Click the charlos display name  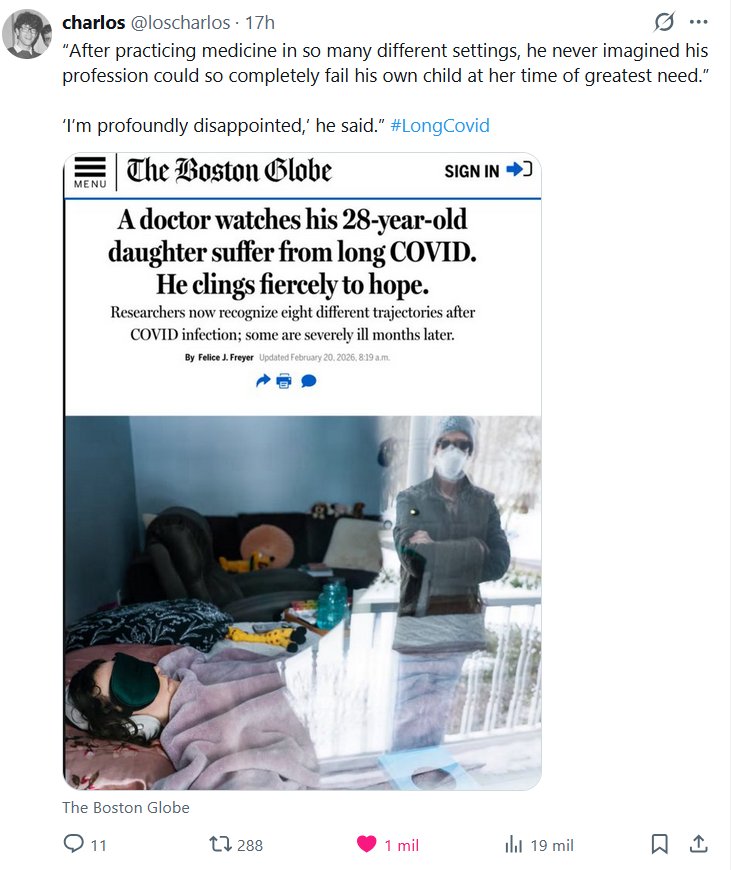click(x=94, y=23)
